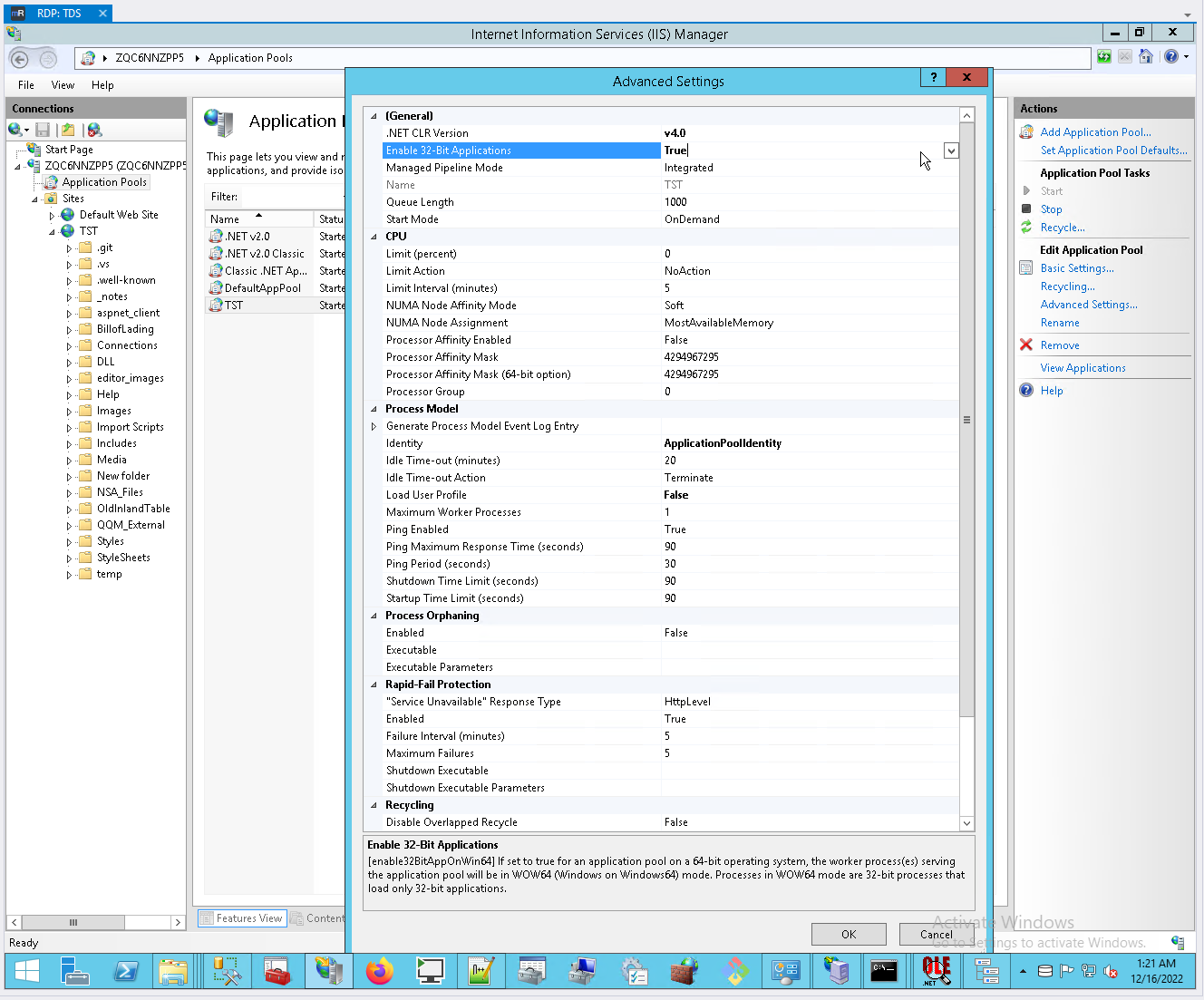Collapse the Recycling section
Viewport: 1204px width, 1000px height.
pyautogui.click(x=374, y=805)
